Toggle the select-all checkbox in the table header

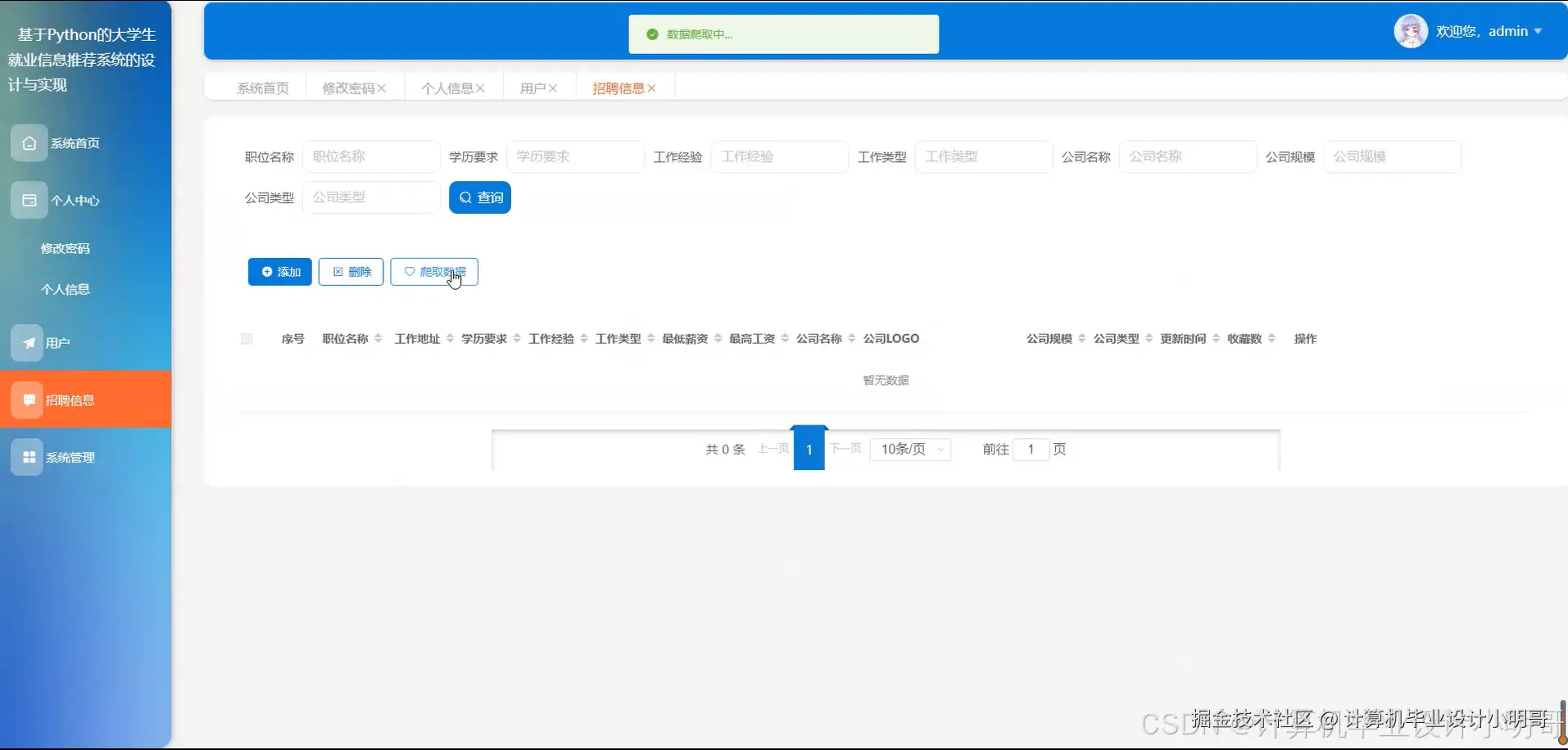click(246, 338)
